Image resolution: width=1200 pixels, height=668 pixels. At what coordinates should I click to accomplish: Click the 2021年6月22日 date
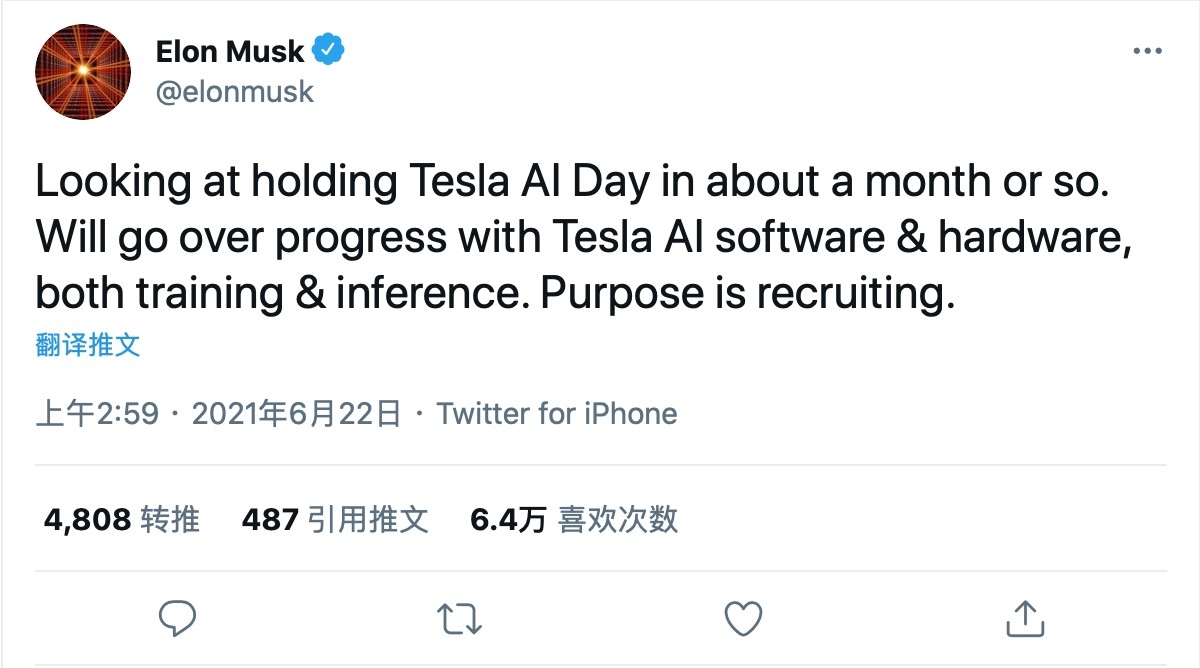coord(296,414)
